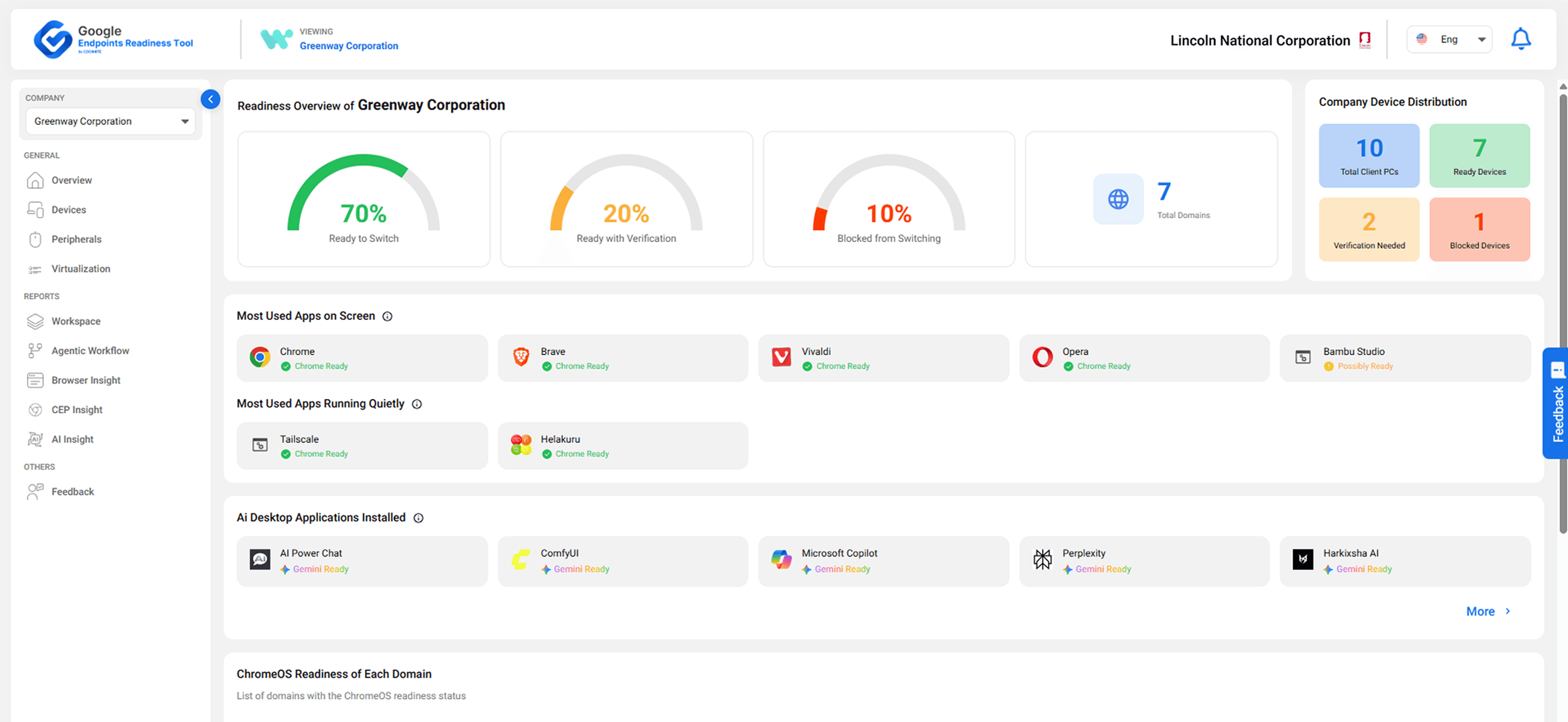Click the Vivaldi browser icon
Viewport: 1568px width, 722px height.
click(782, 357)
